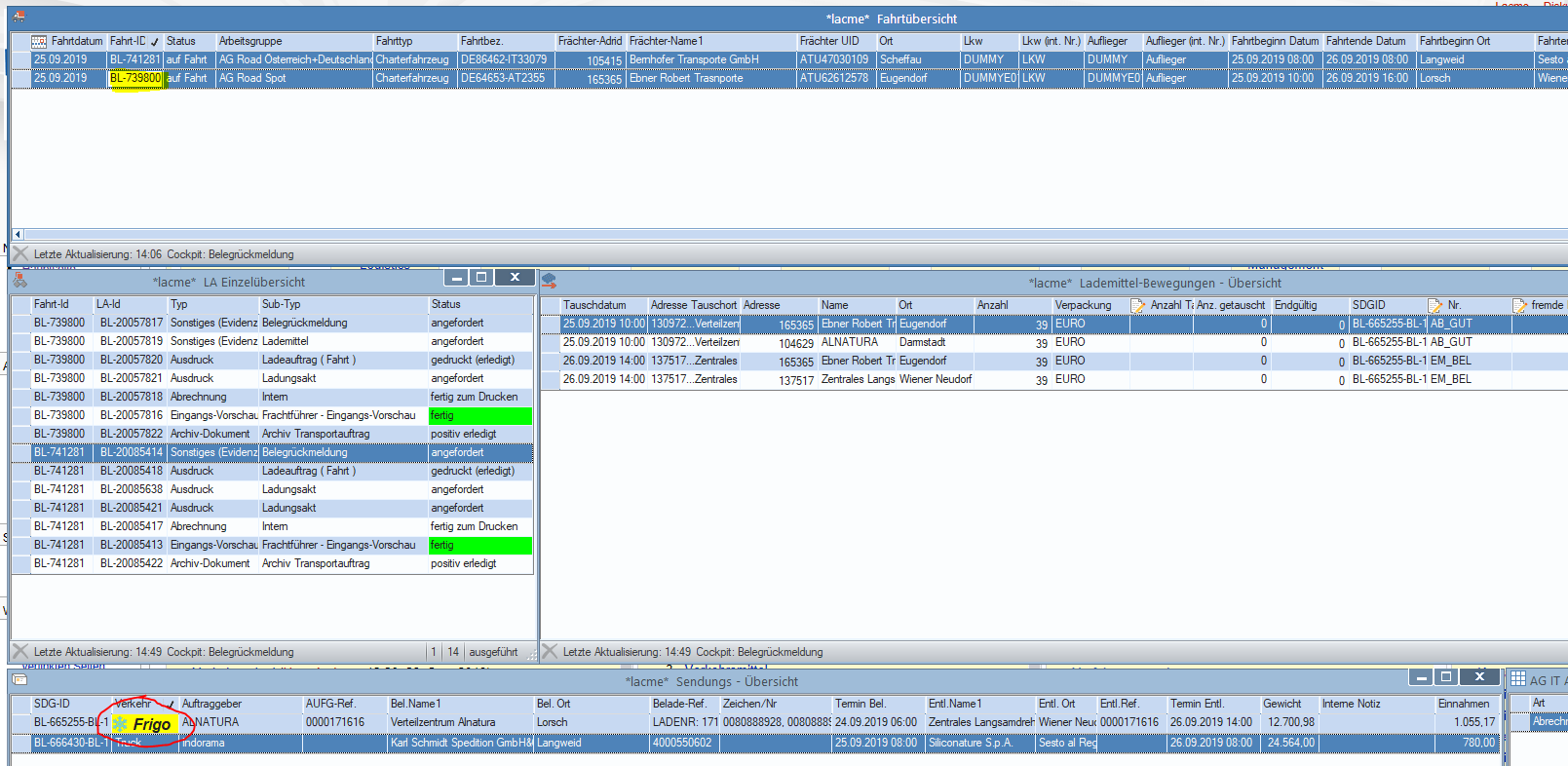Viewport: 1568px width, 766px height.
Task: Click the X icon in Fahrtübersicht status bar
Action: [x=20, y=254]
